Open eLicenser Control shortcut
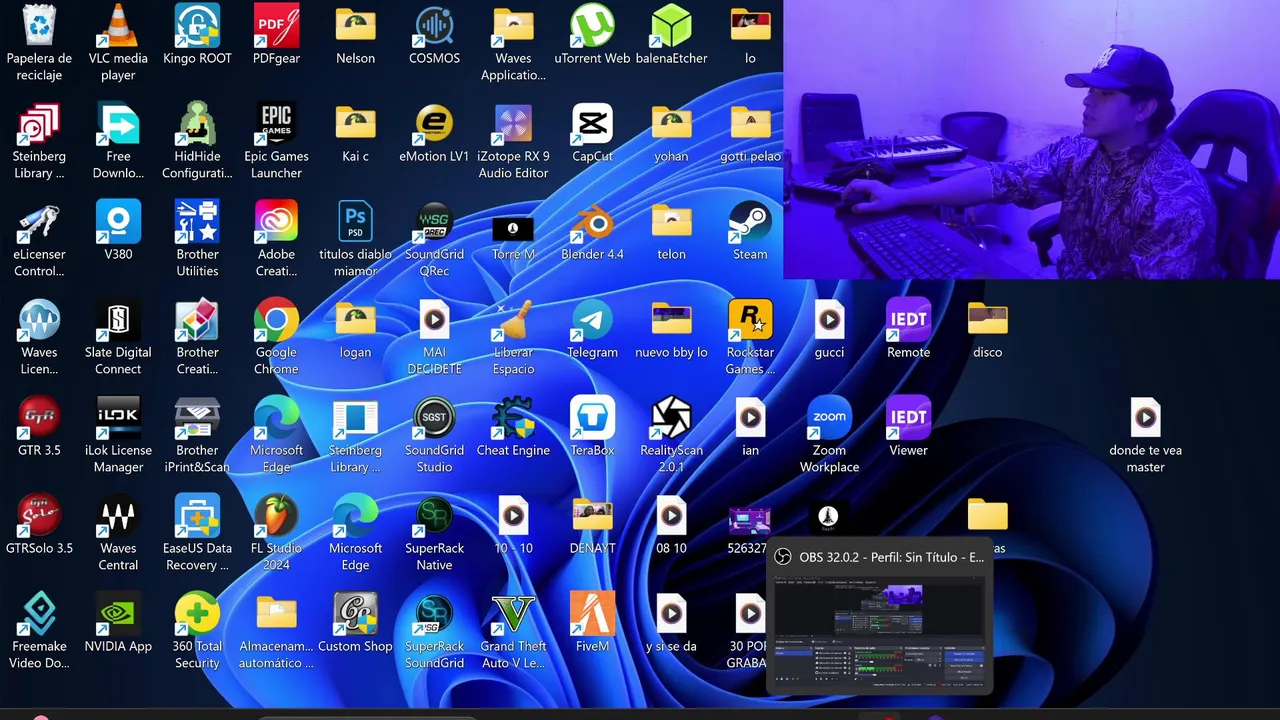The image size is (1280, 720). coord(39,223)
